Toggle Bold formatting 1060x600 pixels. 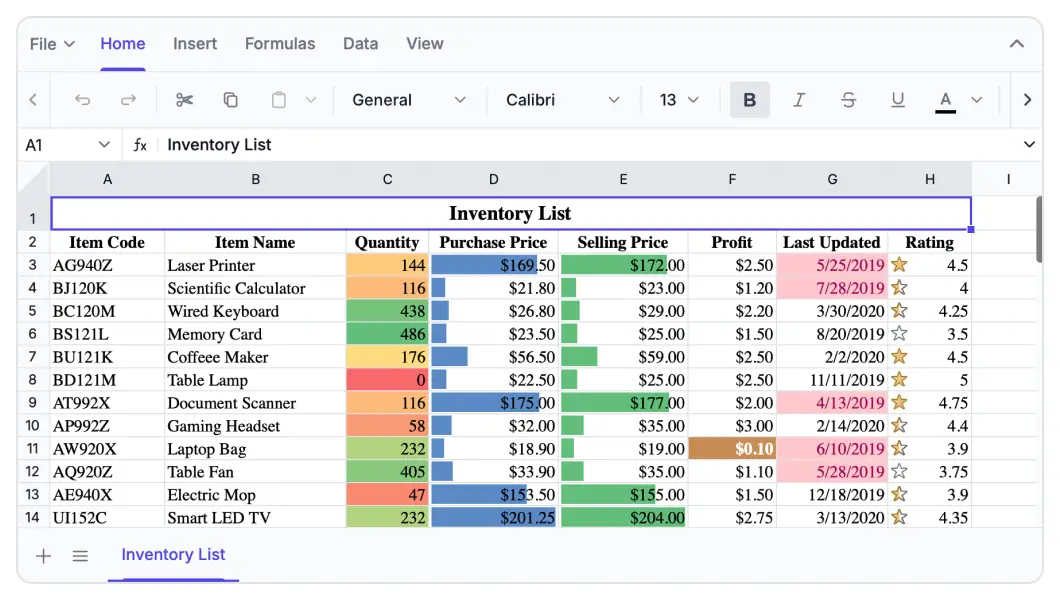coord(750,100)
